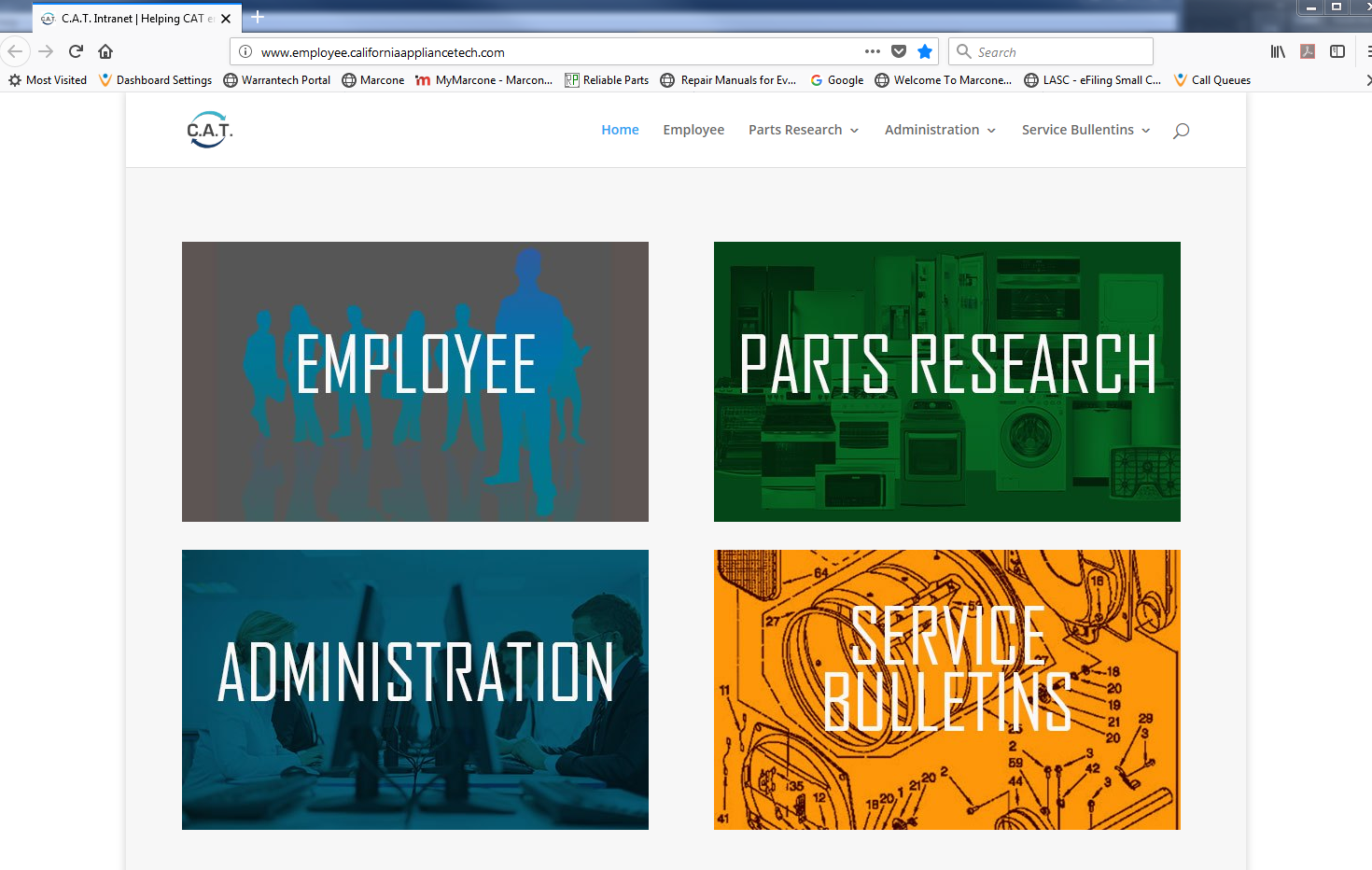The height and width of the screenshot is (870, 1372).
Task: Open page actions three-dot menu
Action: (x=872, y=51)
